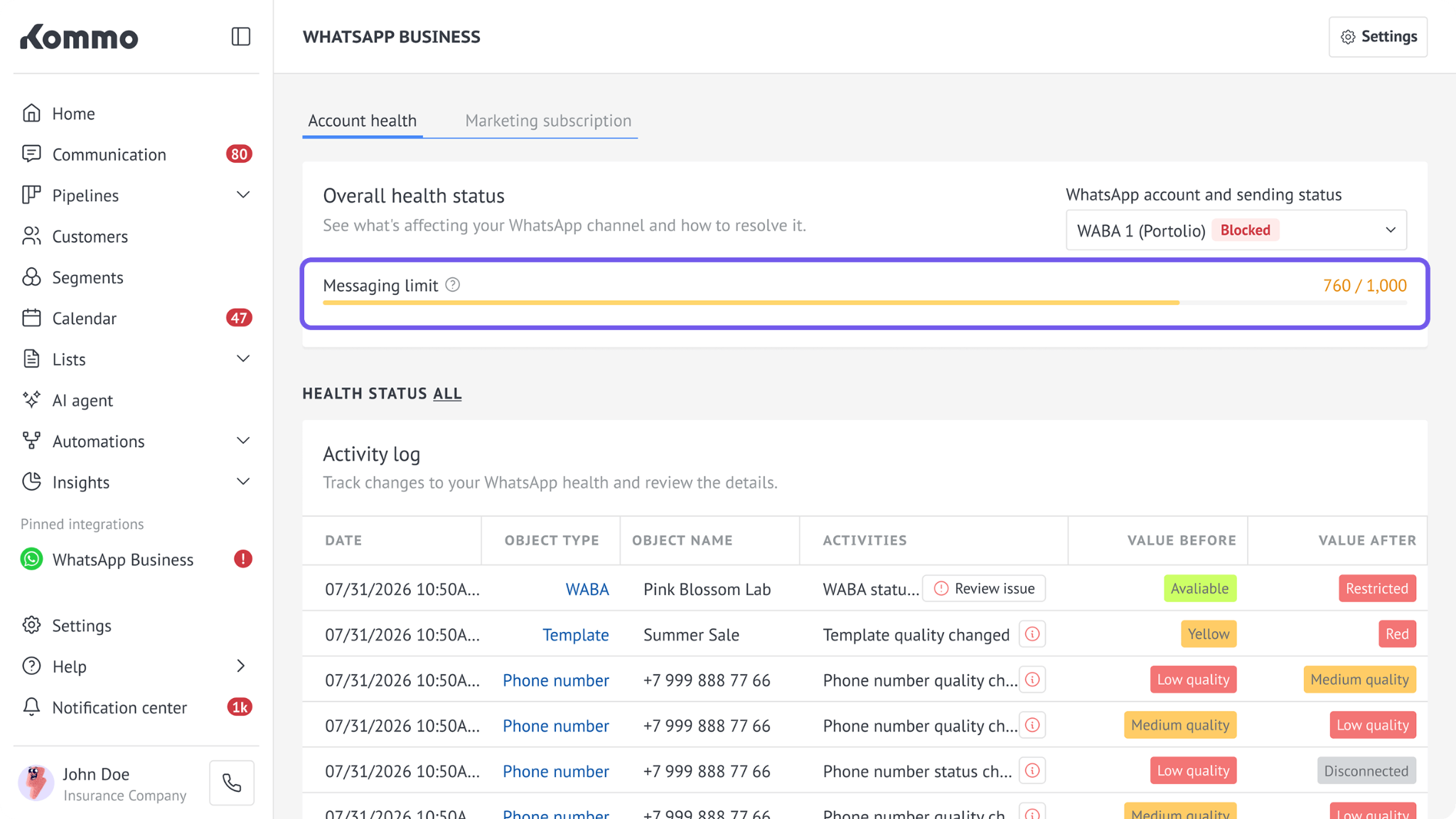Screen dimensions: 1456x819
Task: Click the Blocked status badge
Action: tap(1246, 230)
